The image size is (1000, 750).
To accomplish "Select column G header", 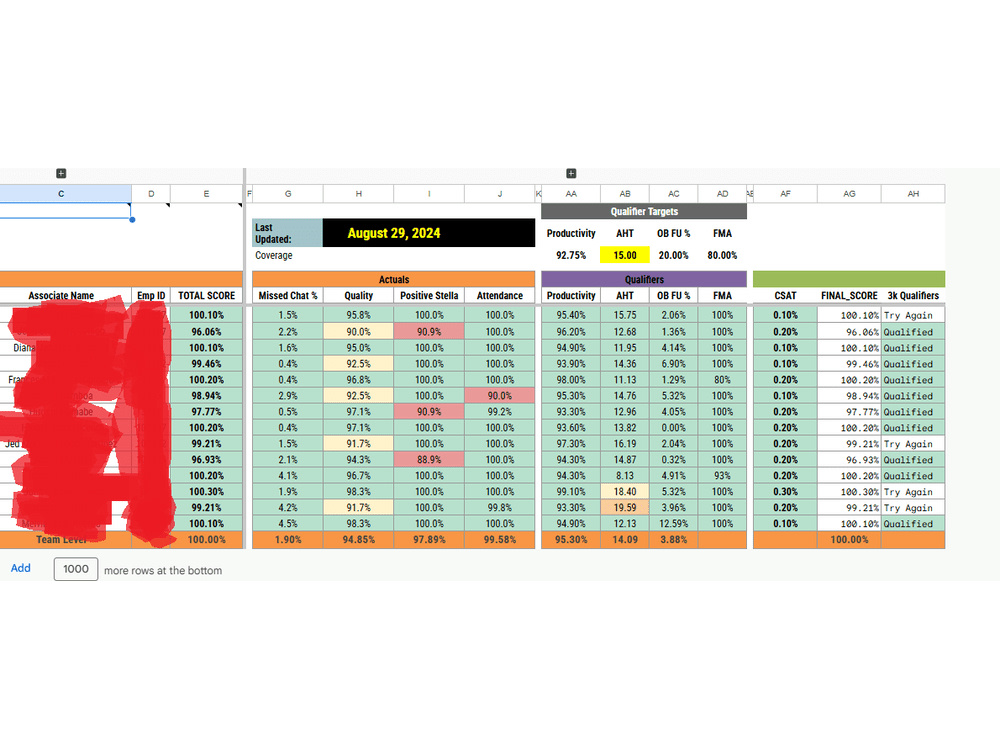I will (288, 194).
